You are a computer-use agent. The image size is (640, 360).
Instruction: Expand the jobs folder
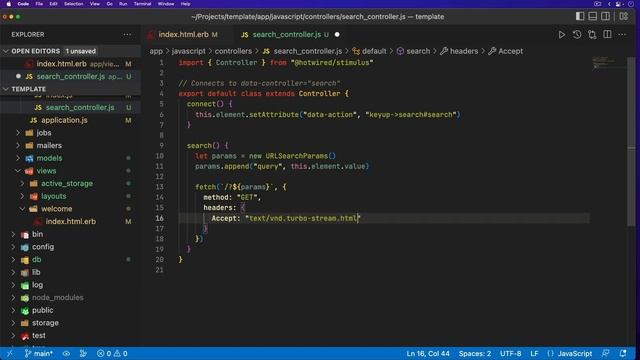coord(18,133)
